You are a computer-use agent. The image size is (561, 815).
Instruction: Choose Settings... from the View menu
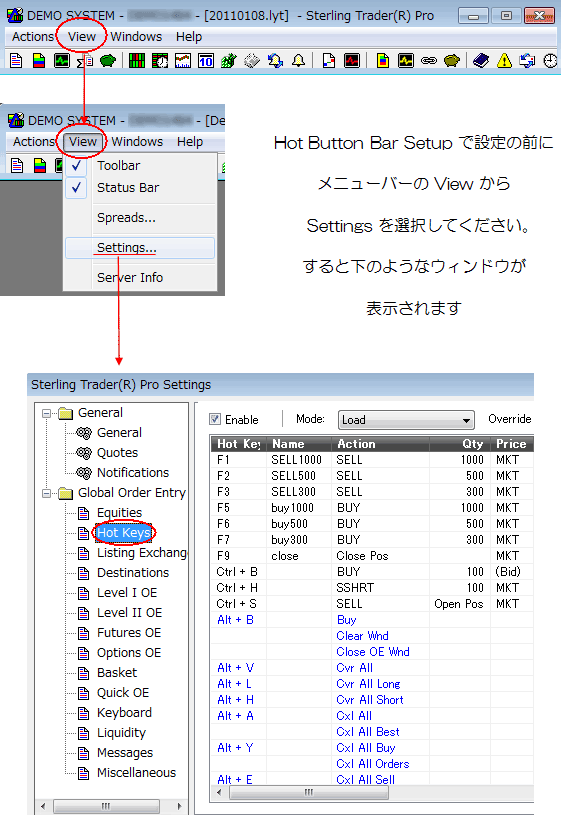pos(140,248)
